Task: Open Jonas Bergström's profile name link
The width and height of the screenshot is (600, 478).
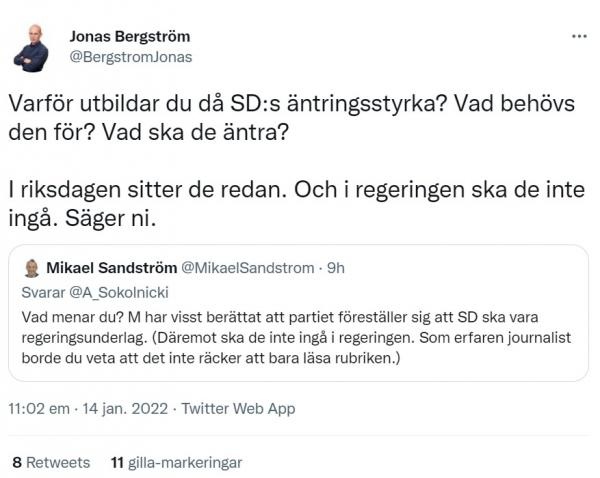Action: pyautogui.click(x=130, y=36)
